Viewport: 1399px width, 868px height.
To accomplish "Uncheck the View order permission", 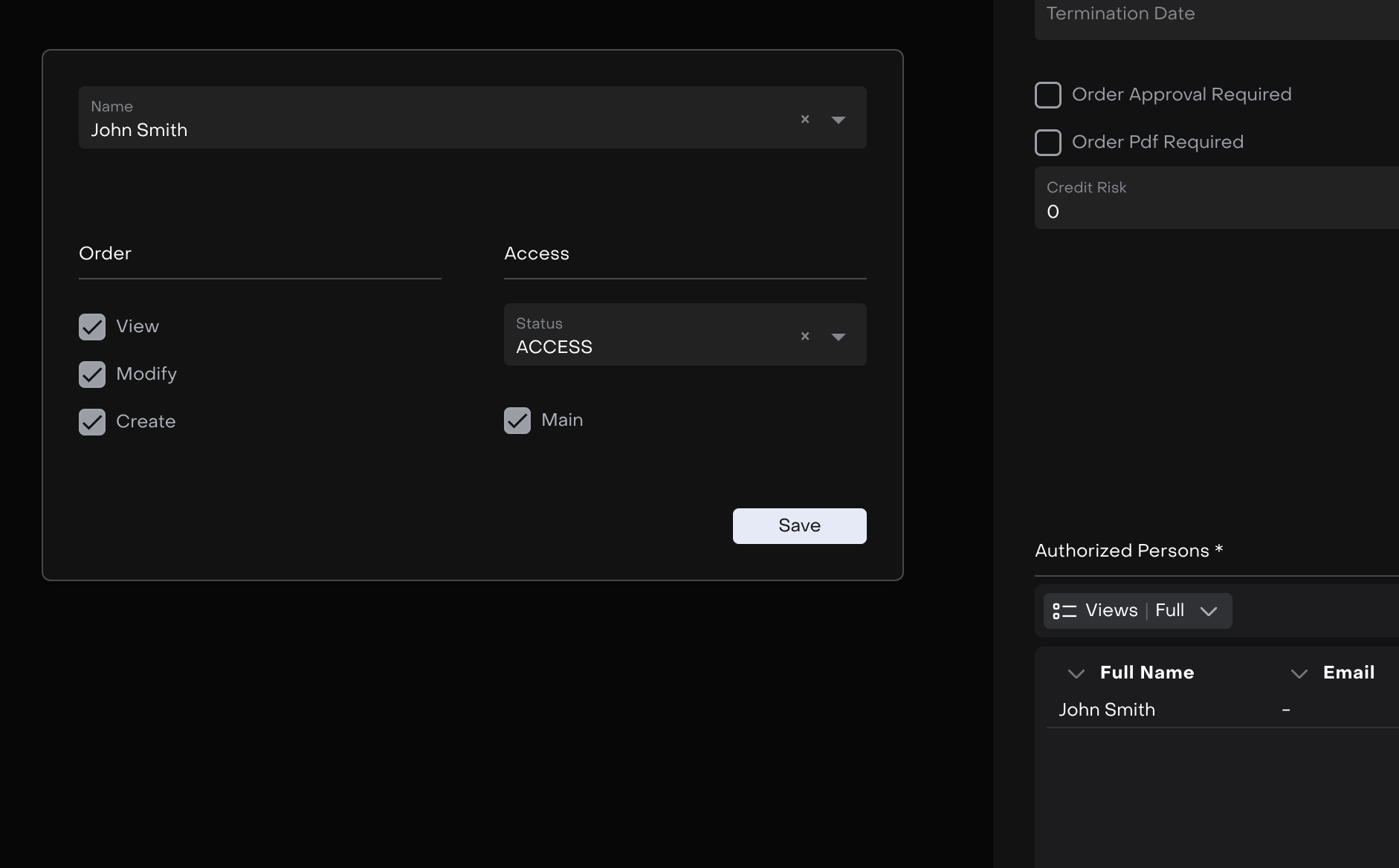I will point(92,327).
